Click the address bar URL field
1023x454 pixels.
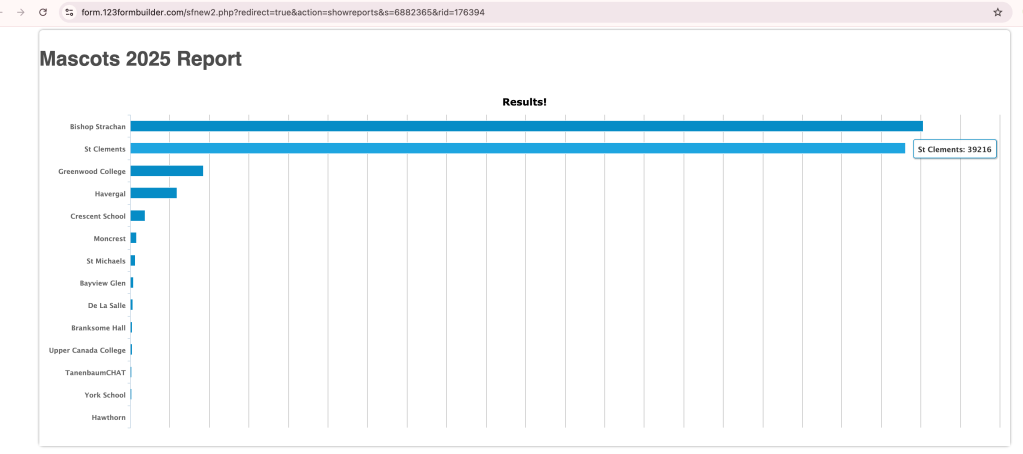coord(400,12)
